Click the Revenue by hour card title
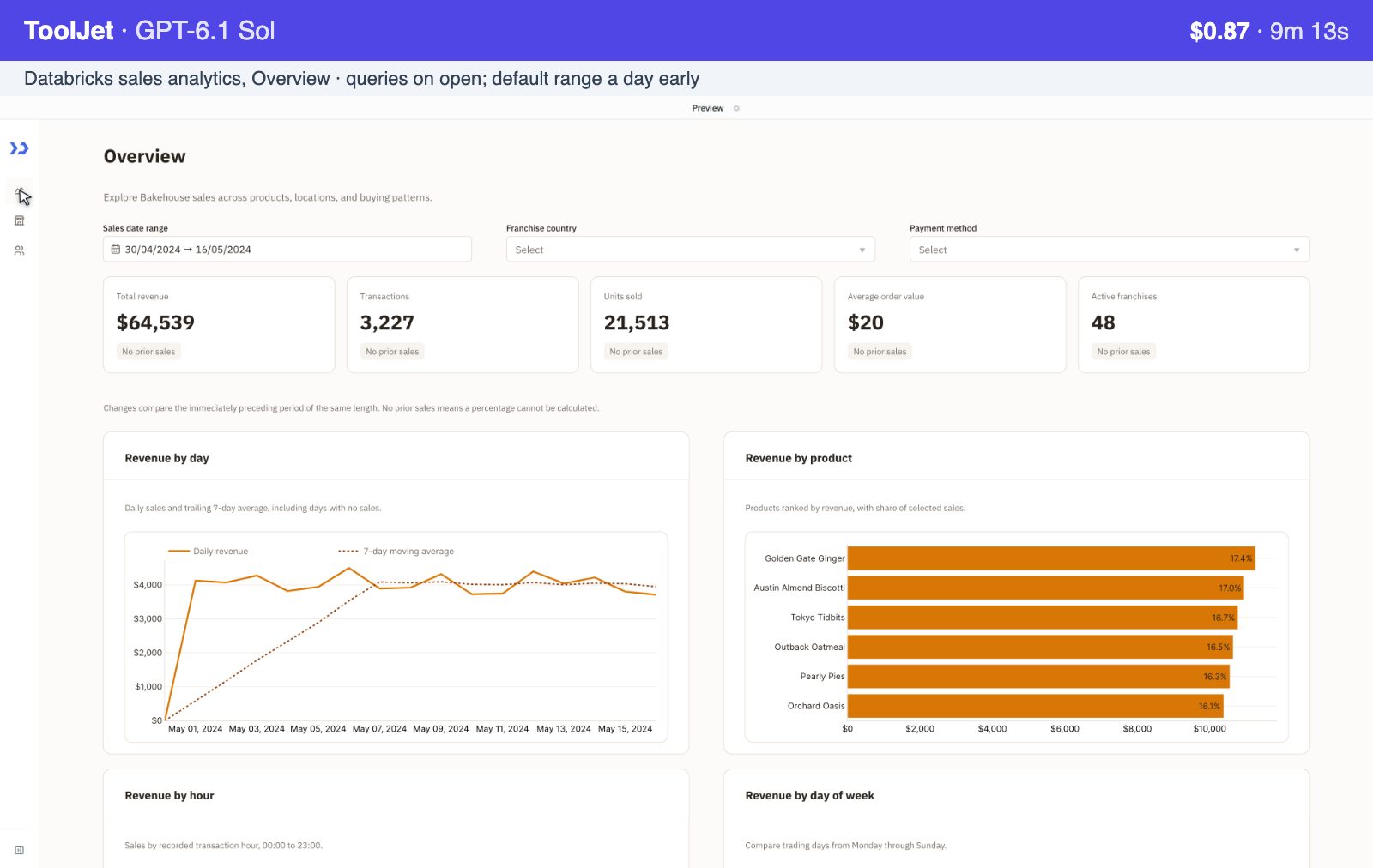1373x868 pixels. click(169, 795)
